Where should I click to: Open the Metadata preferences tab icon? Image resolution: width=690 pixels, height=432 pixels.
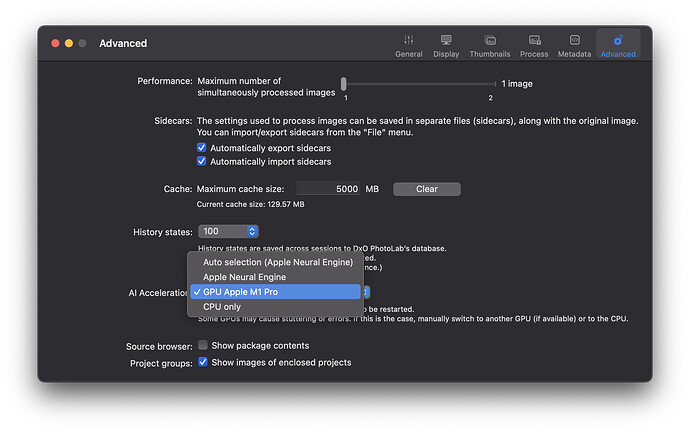click(574, 40)
